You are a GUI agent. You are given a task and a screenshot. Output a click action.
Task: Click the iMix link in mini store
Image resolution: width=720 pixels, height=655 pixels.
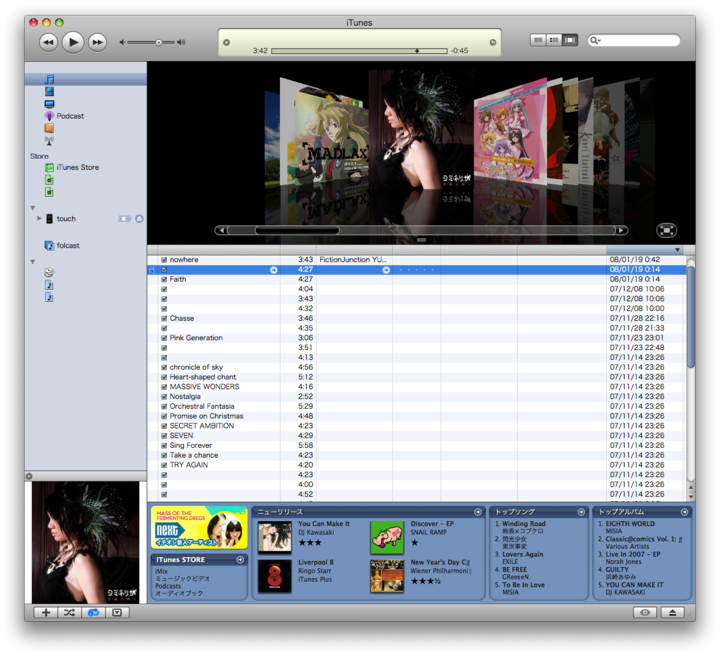[x=161, y=571]
